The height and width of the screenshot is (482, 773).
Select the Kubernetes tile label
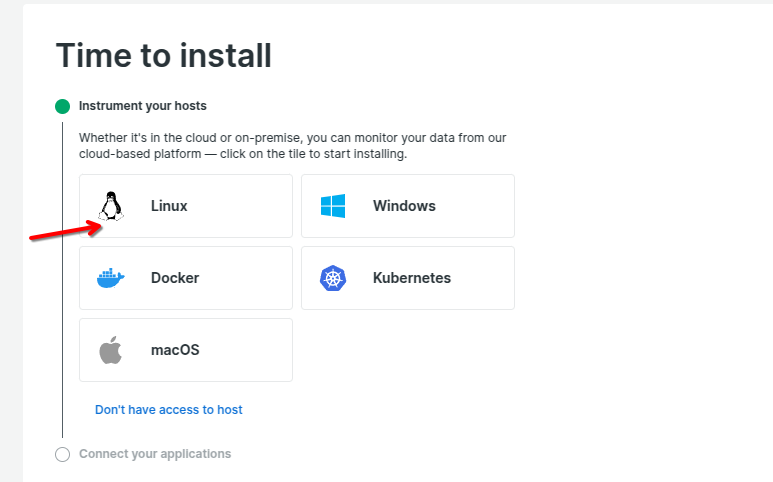click(x=412, y=278)
